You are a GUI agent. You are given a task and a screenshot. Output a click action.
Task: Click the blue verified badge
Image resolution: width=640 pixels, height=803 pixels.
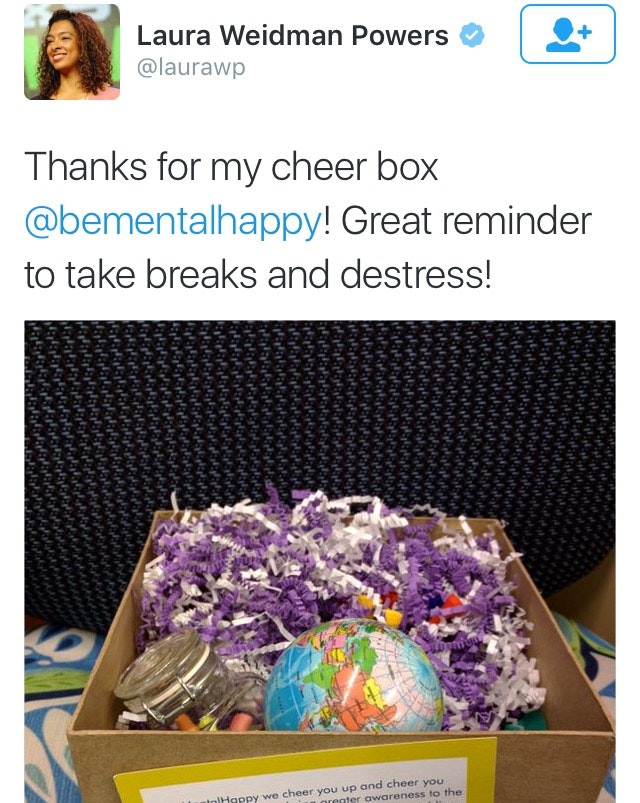[472, 35]
